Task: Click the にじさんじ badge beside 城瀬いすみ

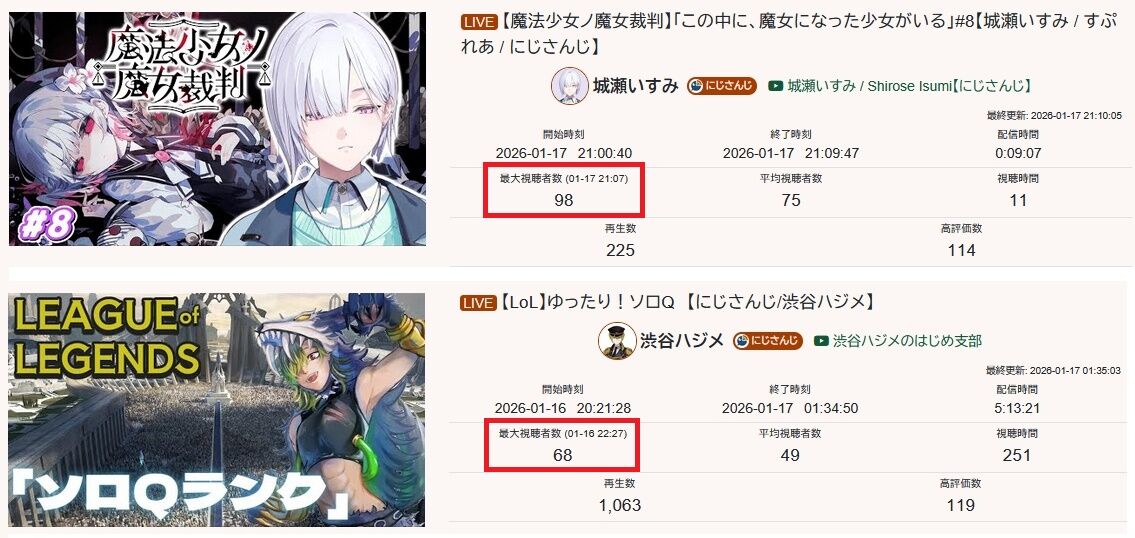Action: pos(722,86)
